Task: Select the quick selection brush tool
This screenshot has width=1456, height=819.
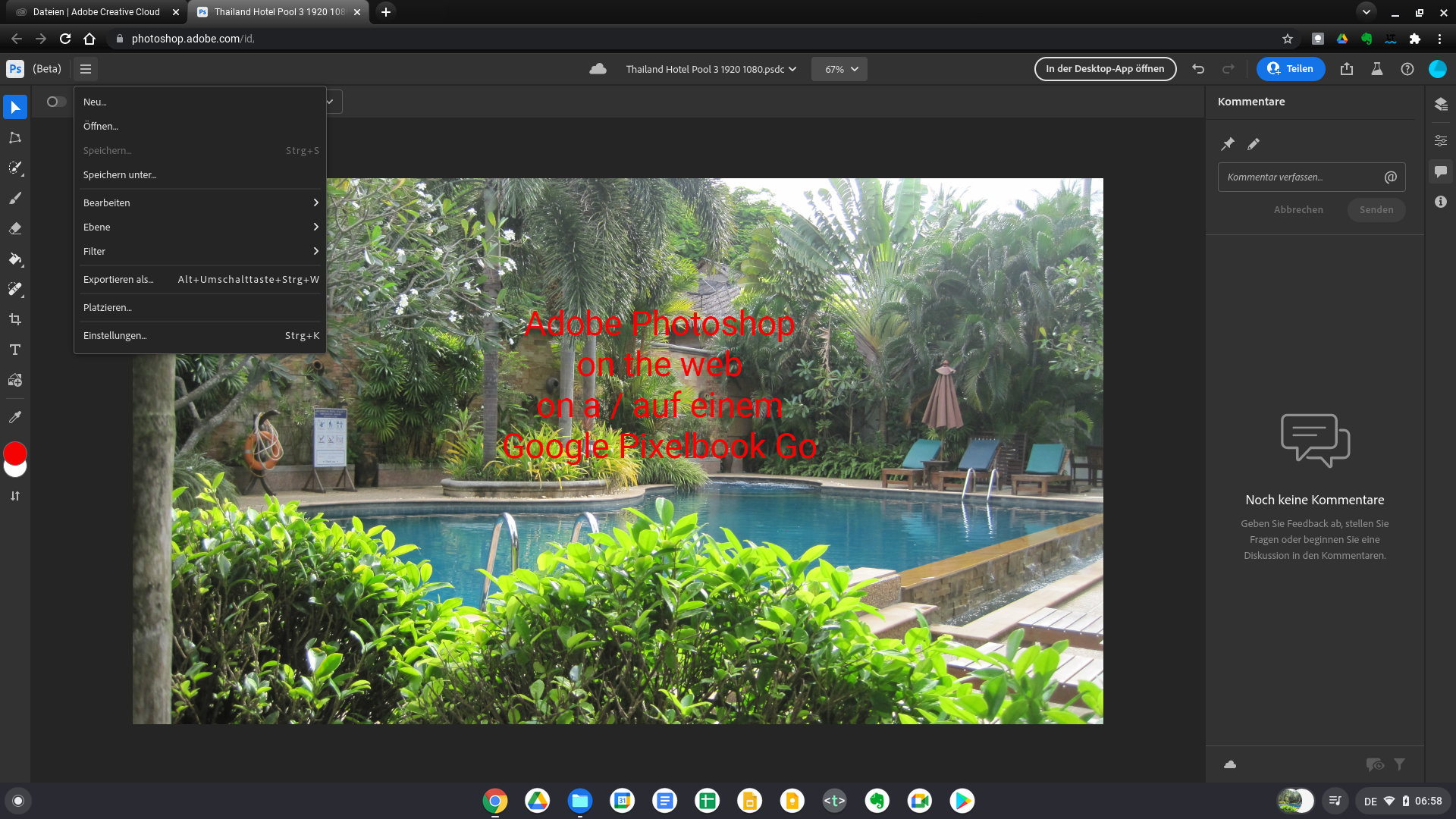Action: click(15, 168)
